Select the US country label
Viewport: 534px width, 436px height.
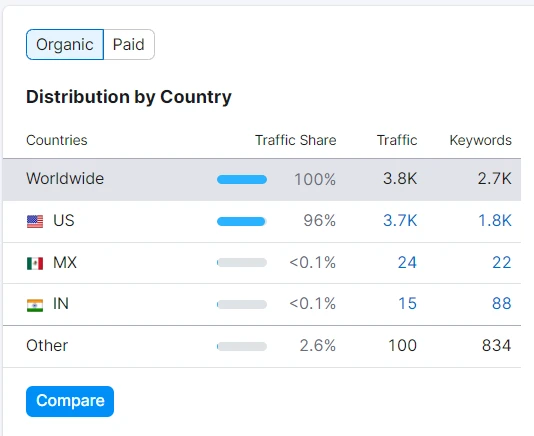point(64,220)
